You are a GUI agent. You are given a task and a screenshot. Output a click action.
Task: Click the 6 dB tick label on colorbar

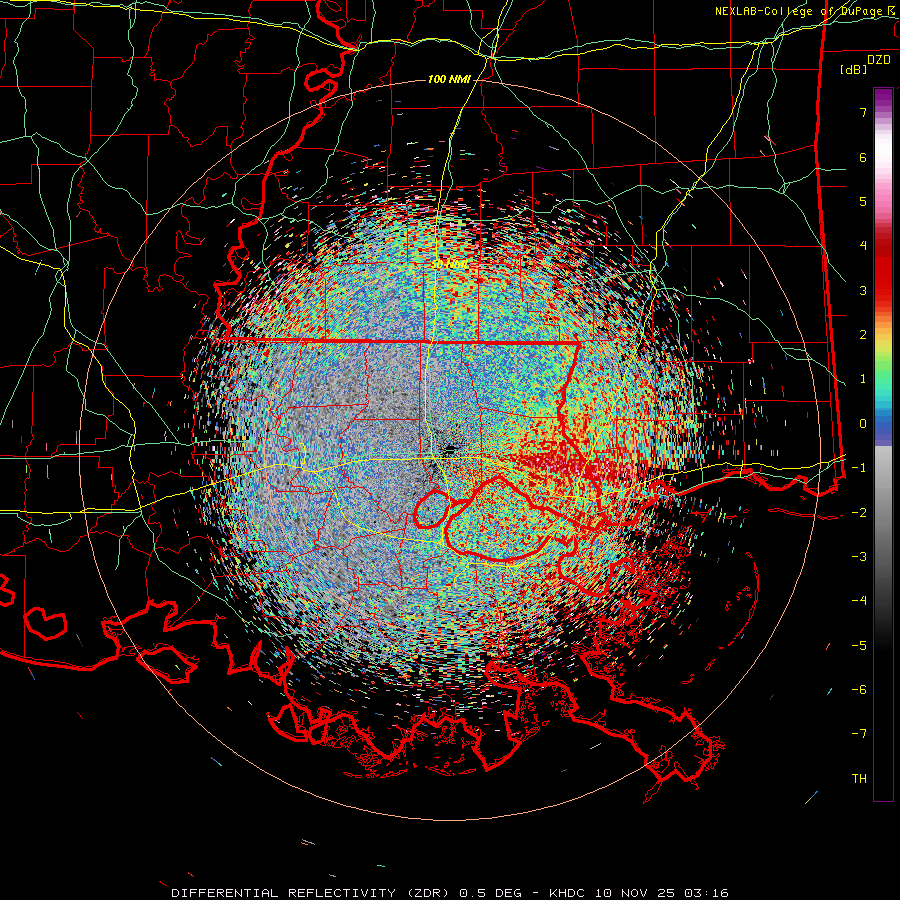point(863,157)
